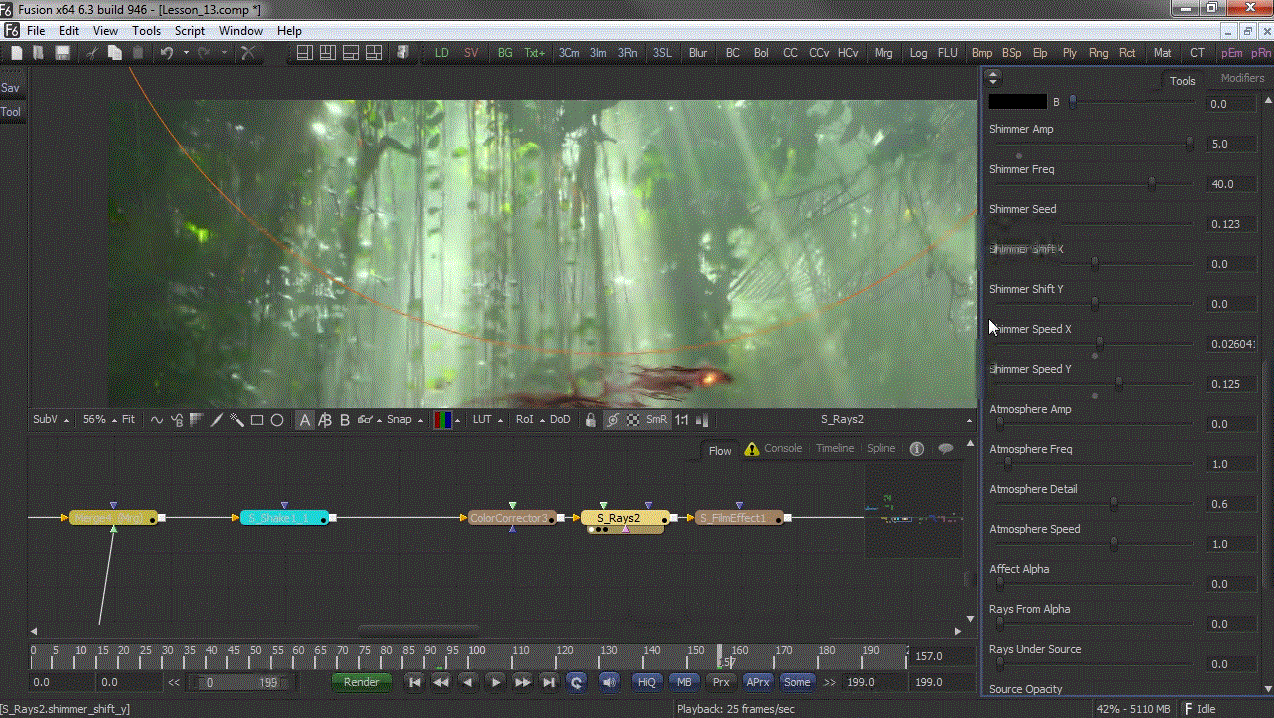Add a Background tool via BG
This screenshot has height=718, width=1274.
505,53
